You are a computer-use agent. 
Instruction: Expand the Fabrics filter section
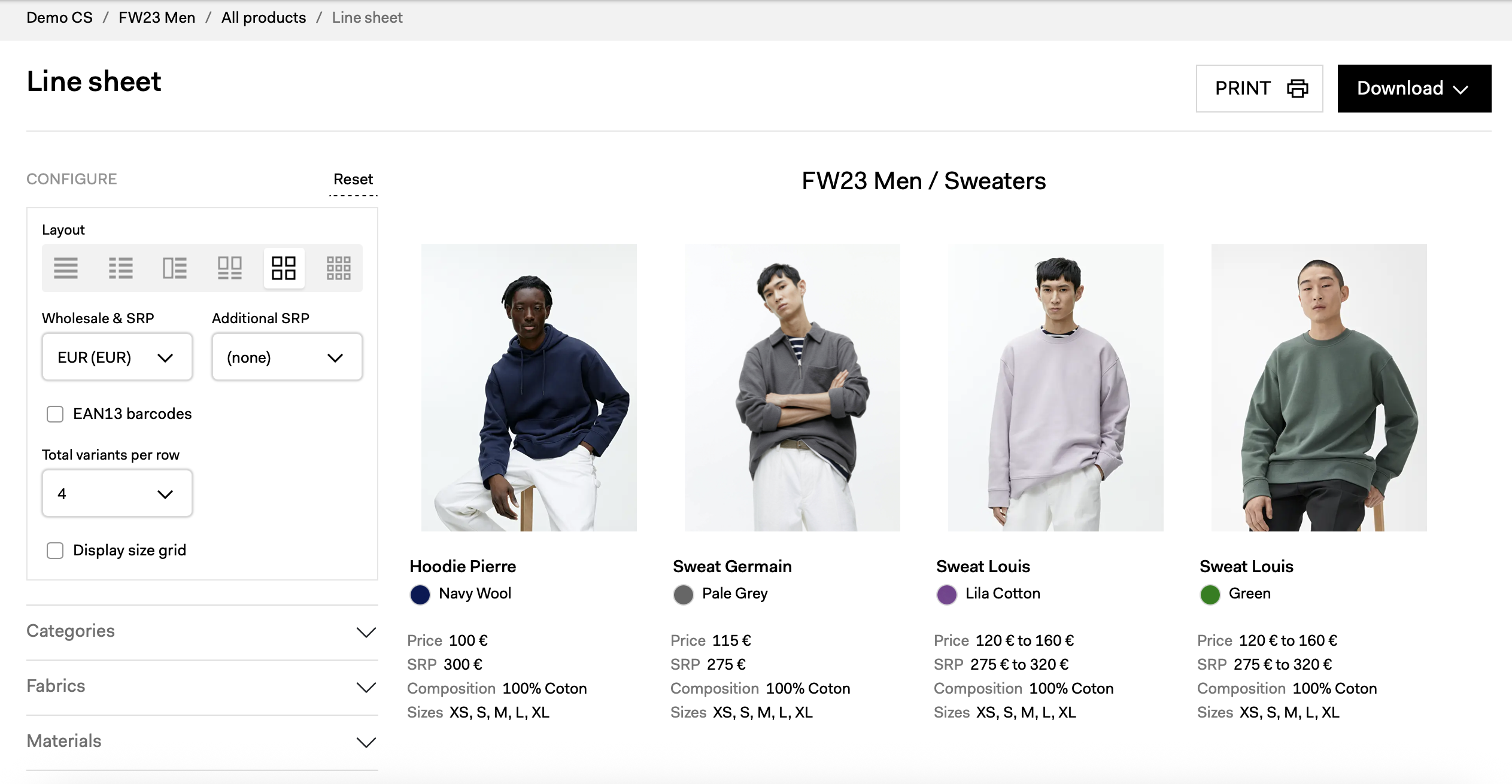click(202, 686)
